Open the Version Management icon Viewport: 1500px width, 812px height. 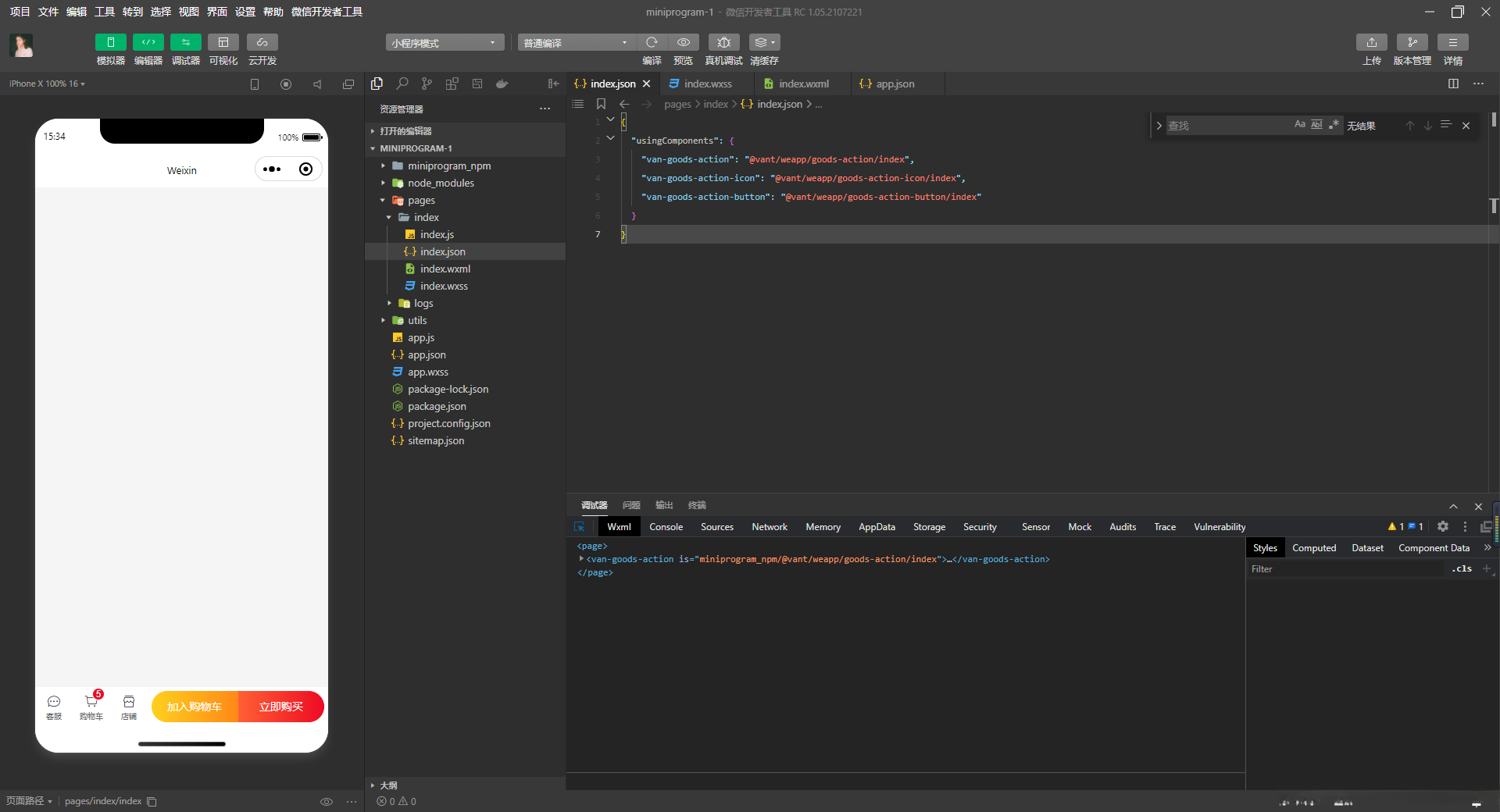[x=1412, y=42]
